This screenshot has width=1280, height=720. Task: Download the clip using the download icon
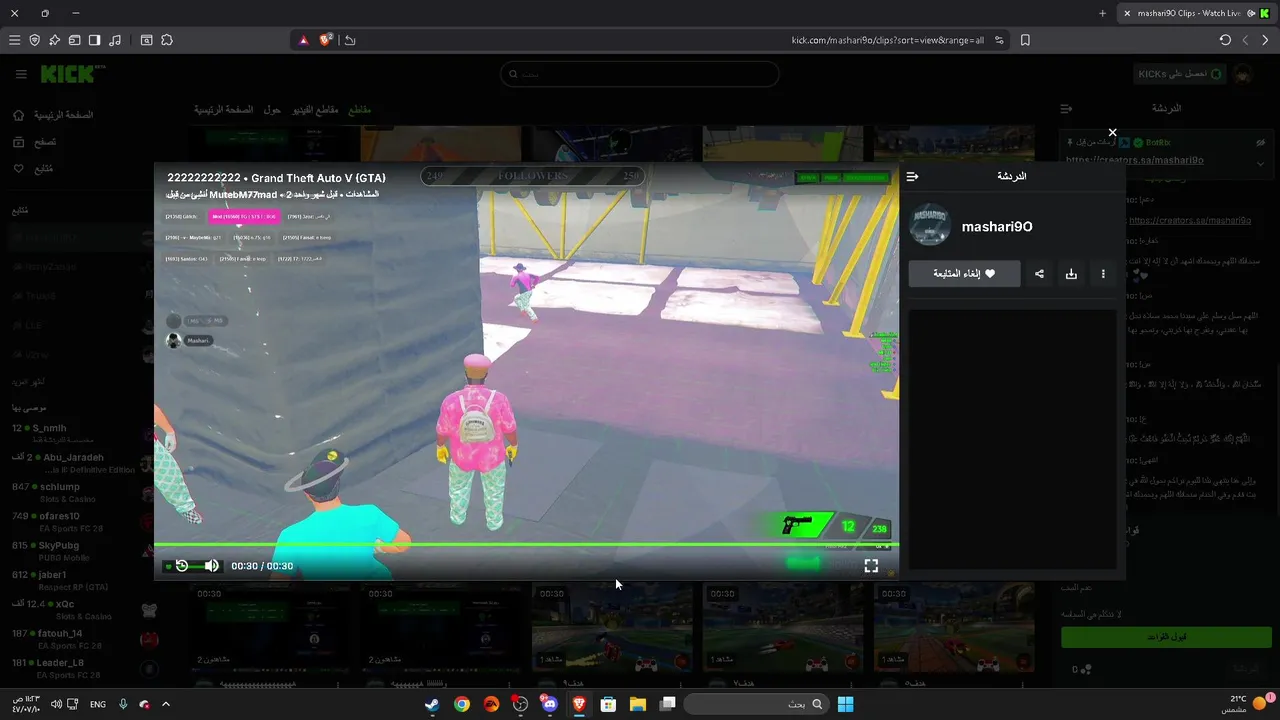[x=1071, y=274]
